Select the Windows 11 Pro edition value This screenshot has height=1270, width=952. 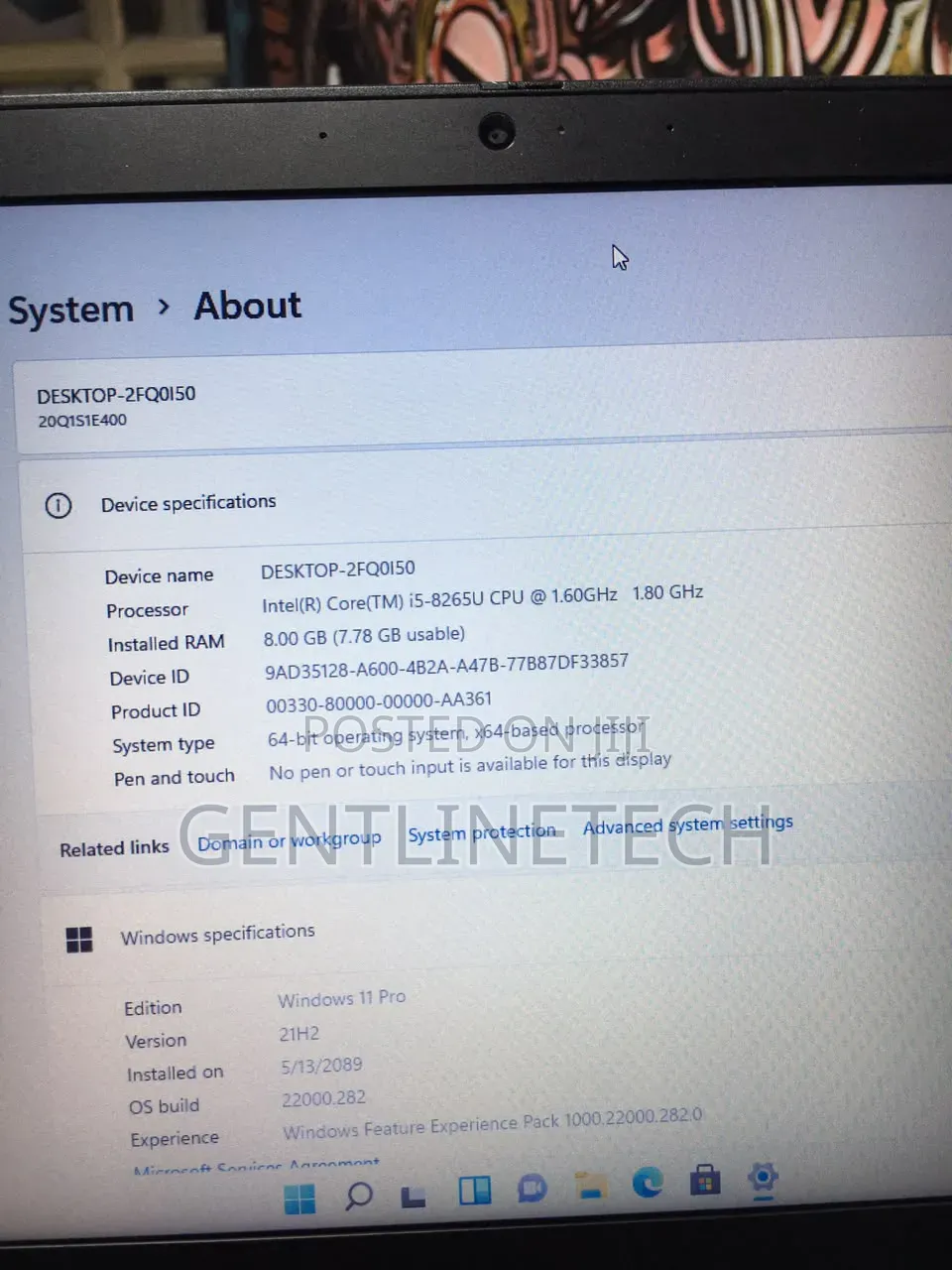click(341, 998)
